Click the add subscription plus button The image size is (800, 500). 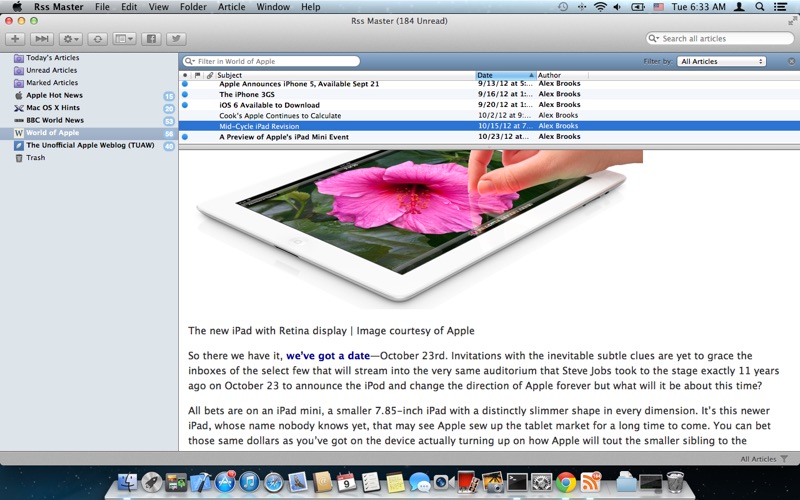(x=15, y=39)
